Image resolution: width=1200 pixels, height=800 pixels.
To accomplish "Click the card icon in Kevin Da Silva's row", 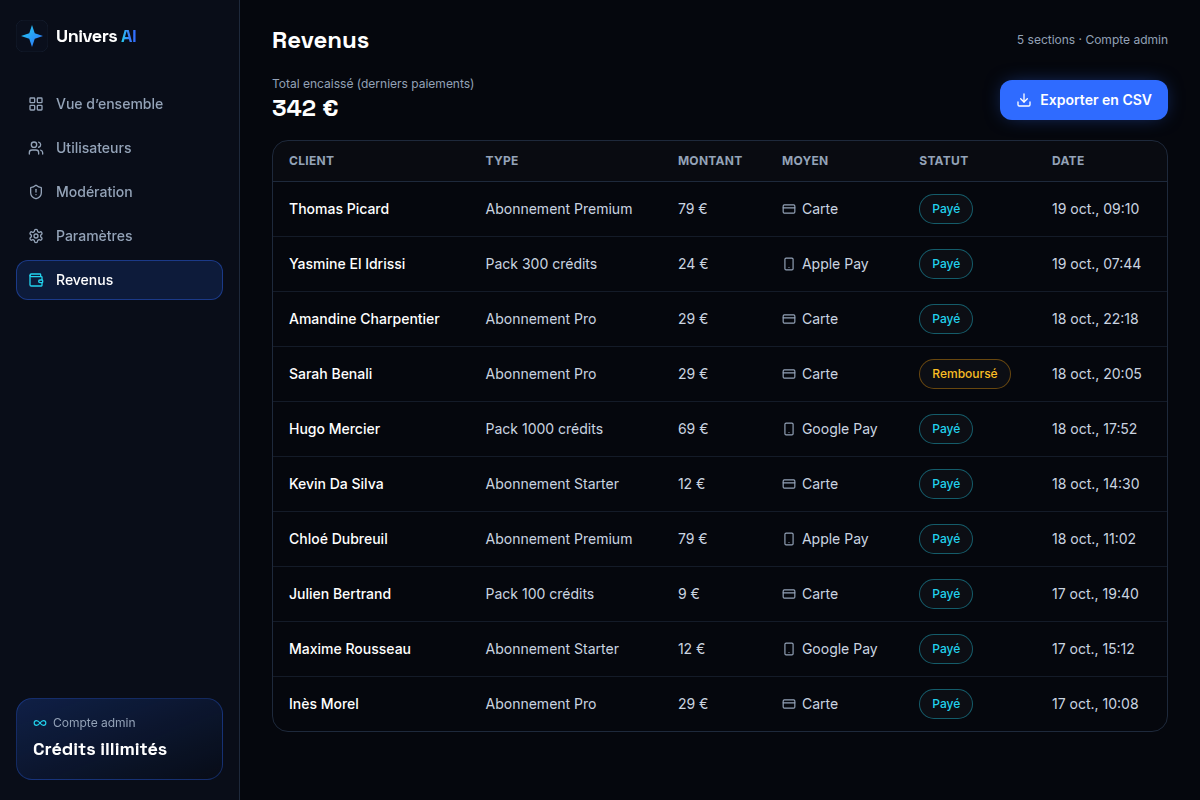I will tap(789, 484).
